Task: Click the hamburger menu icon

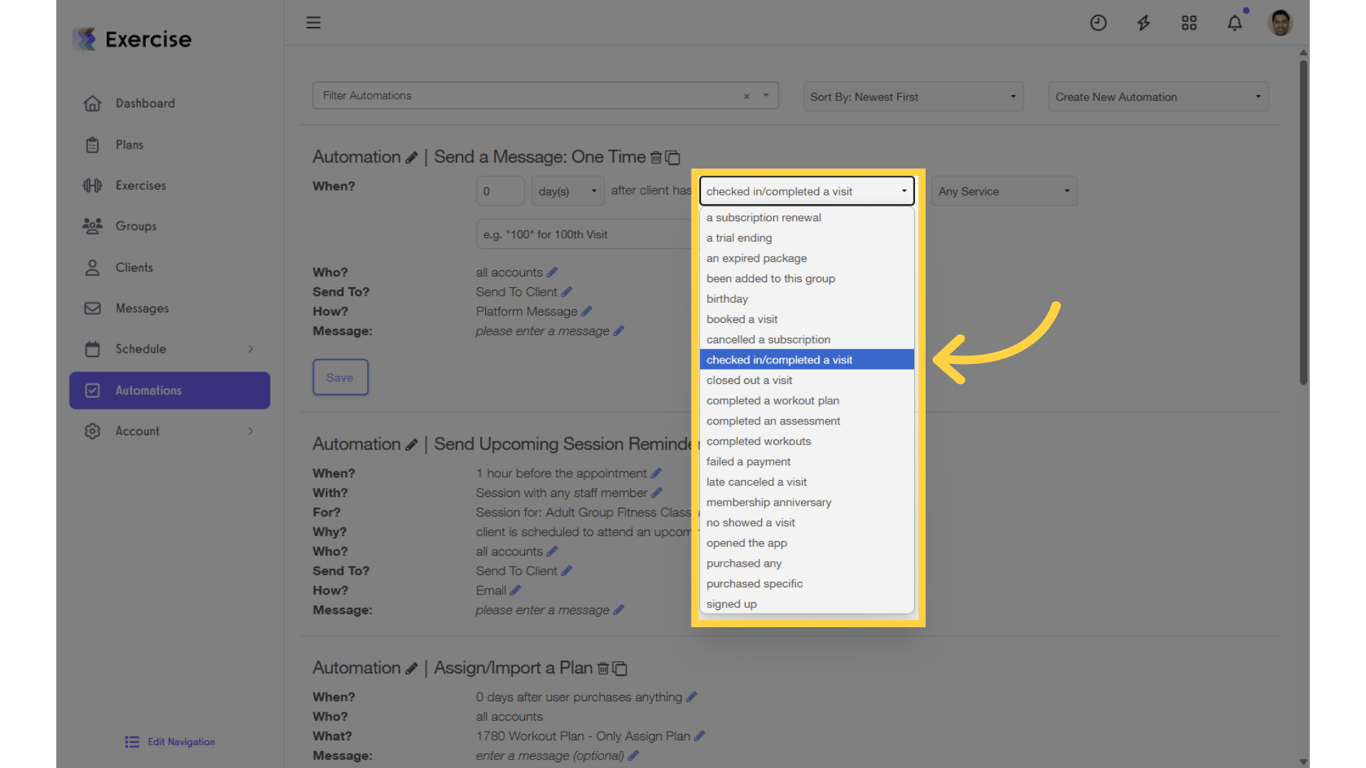Action: [313, 22]
